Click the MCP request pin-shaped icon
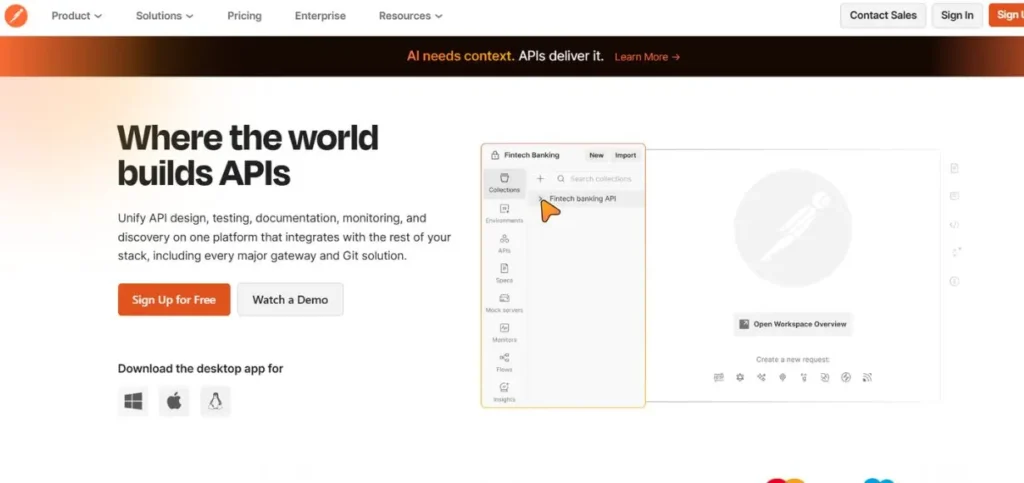1024x483 pixels. pos(782,377)
